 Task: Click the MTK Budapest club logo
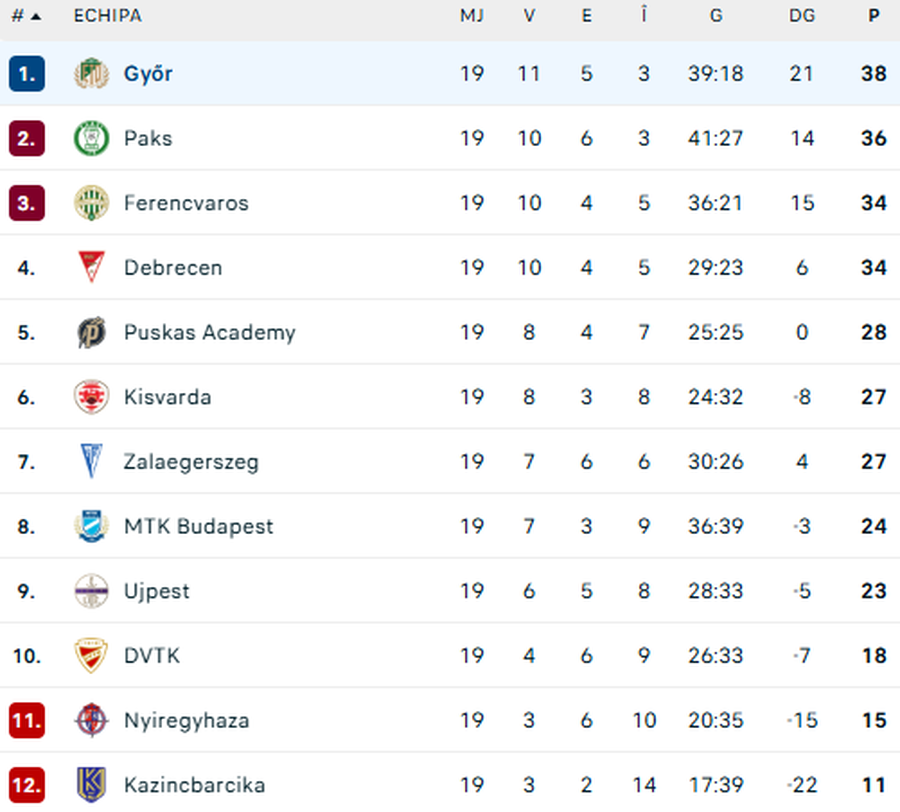point(92,526)
